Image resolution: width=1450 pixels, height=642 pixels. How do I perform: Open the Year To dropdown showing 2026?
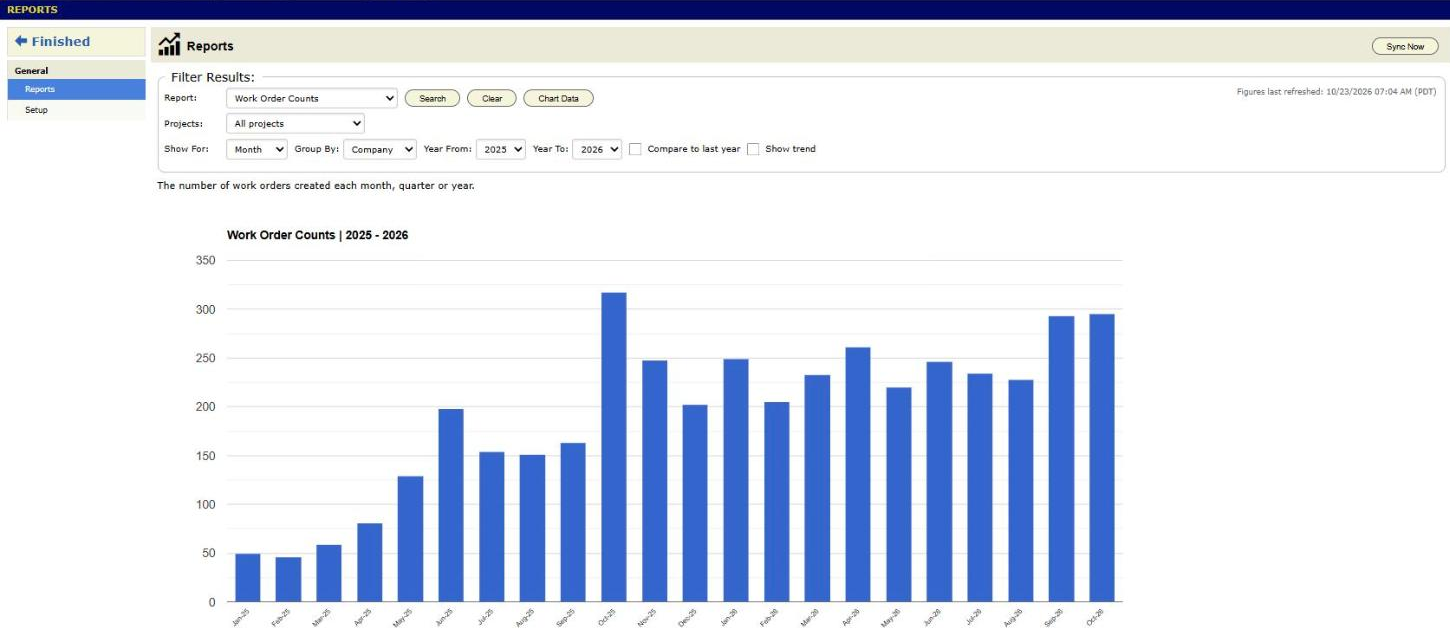pyautogui.click(x=598, y=149)
